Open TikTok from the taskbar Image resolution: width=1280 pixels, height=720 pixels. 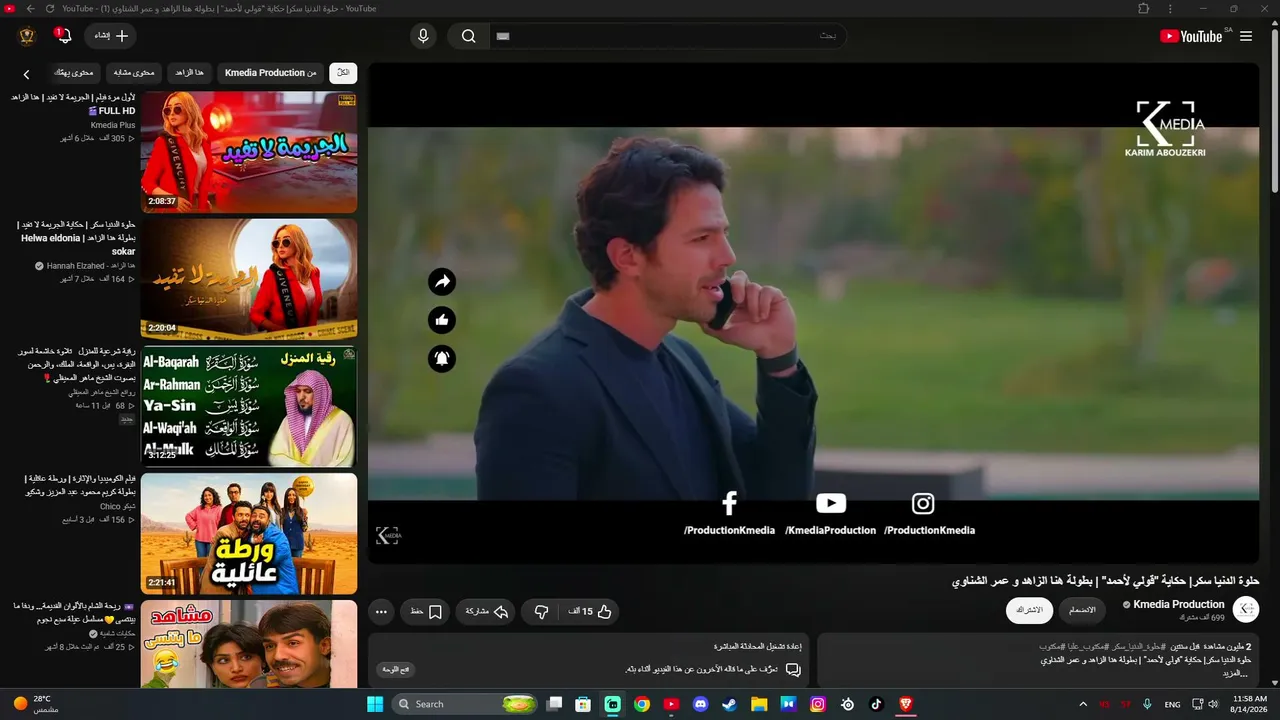876,704
